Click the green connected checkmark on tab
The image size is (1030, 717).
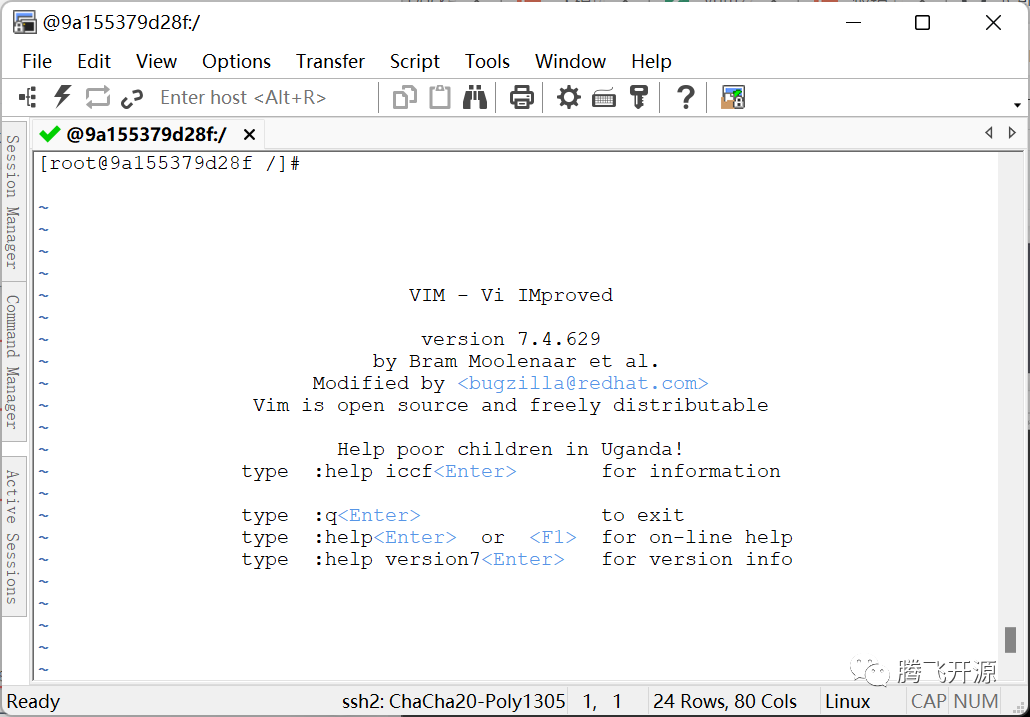[x=50, y=134]
